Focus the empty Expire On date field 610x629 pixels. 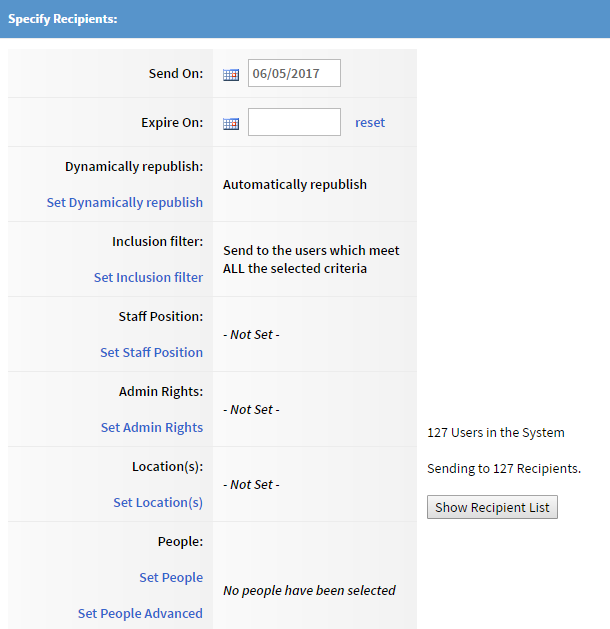[294, 122]
